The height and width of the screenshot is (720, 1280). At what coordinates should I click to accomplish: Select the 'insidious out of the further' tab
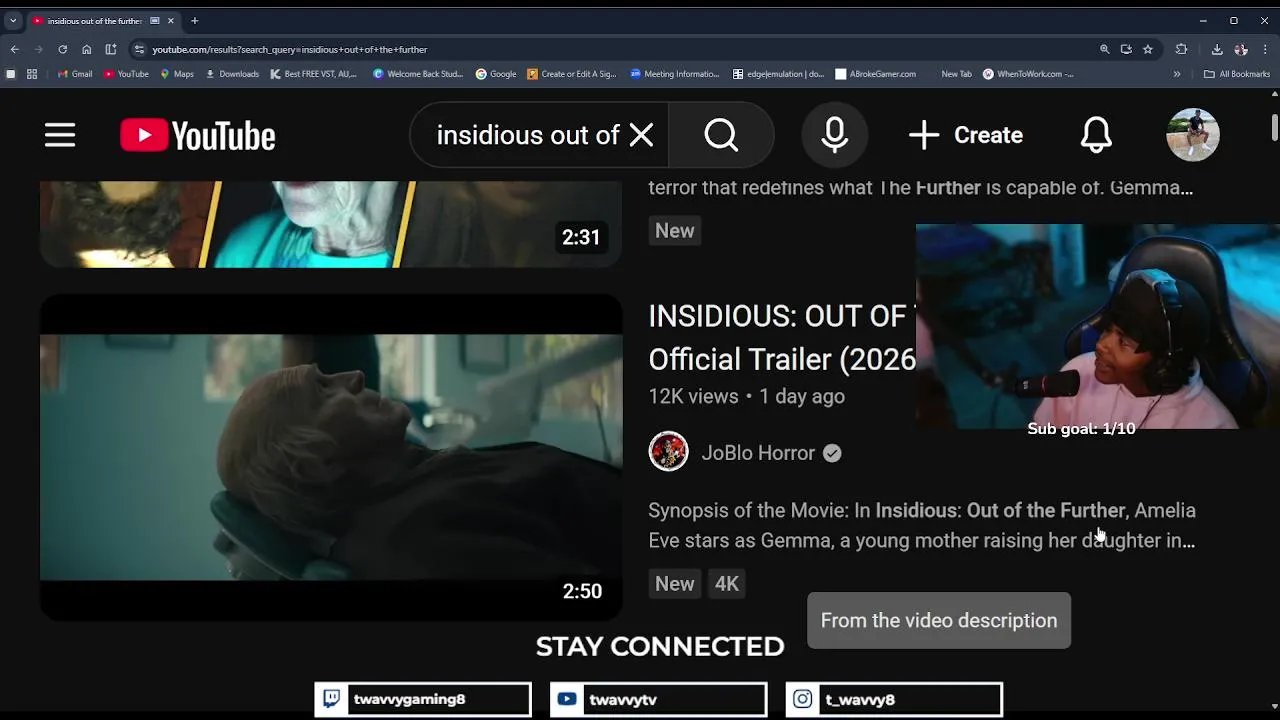tap(96, 20)
